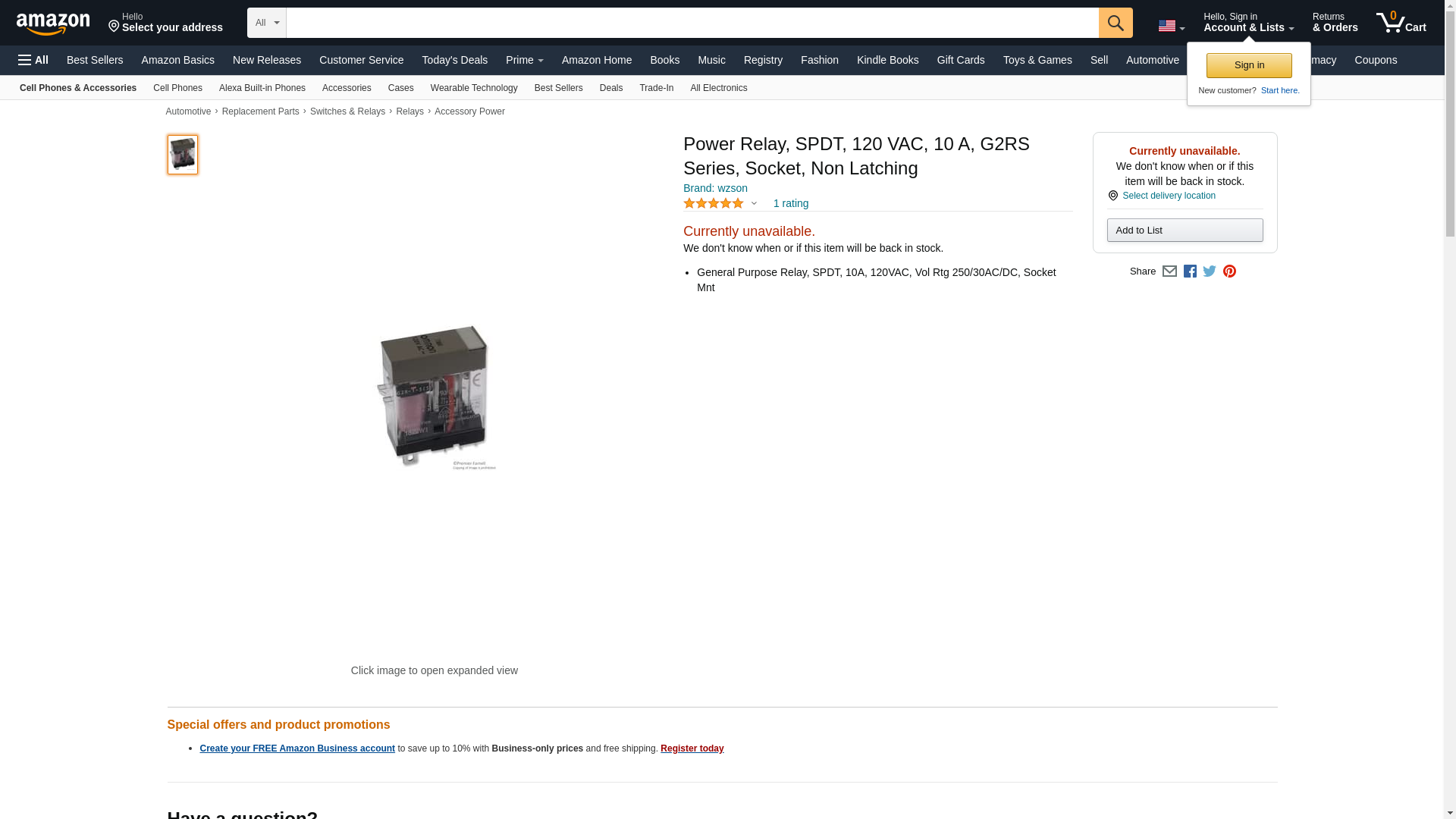Open the language flag dropdown
Screen dimensions: 1456x819
[1171, 26]
